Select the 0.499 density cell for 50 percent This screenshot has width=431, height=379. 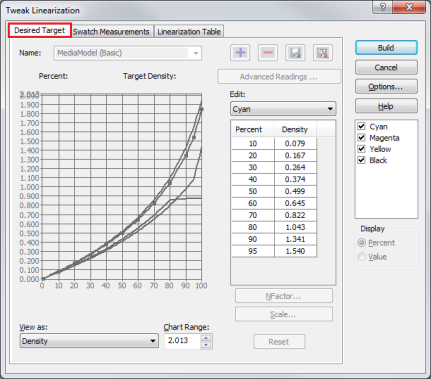[x=295, y=191]
